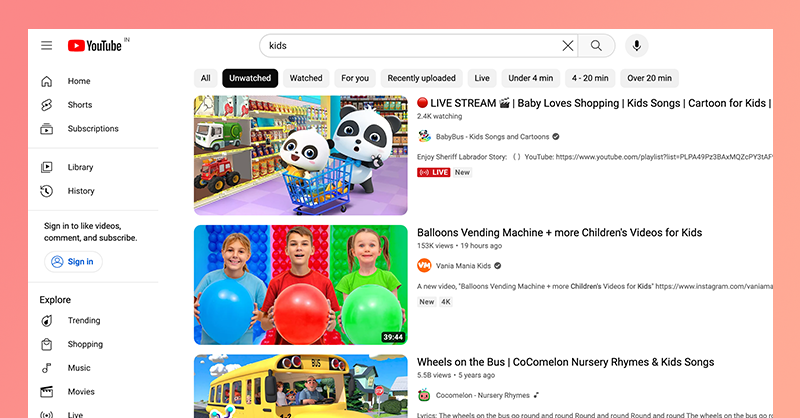Viewport: 800px width, 418px height.
Task: Click the Home house icon
Action: [46, 81]
